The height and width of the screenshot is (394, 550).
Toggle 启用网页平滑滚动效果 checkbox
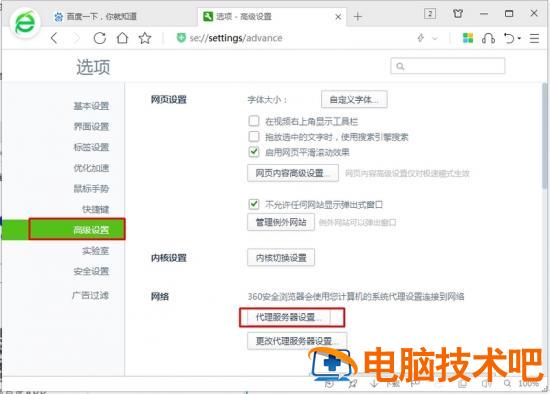254,152
